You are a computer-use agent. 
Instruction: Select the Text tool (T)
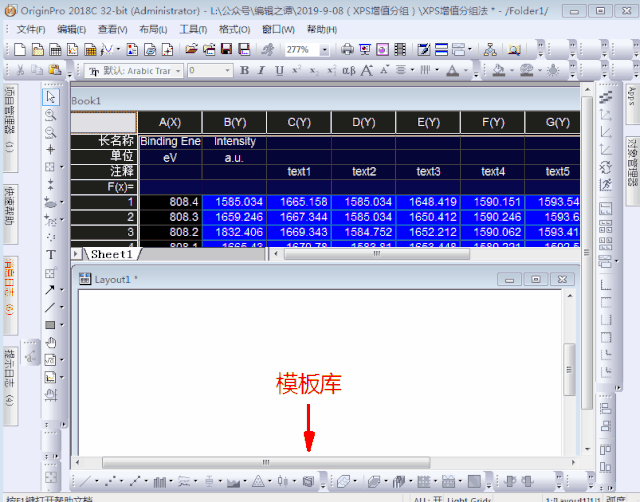click(x=51, y=255)
